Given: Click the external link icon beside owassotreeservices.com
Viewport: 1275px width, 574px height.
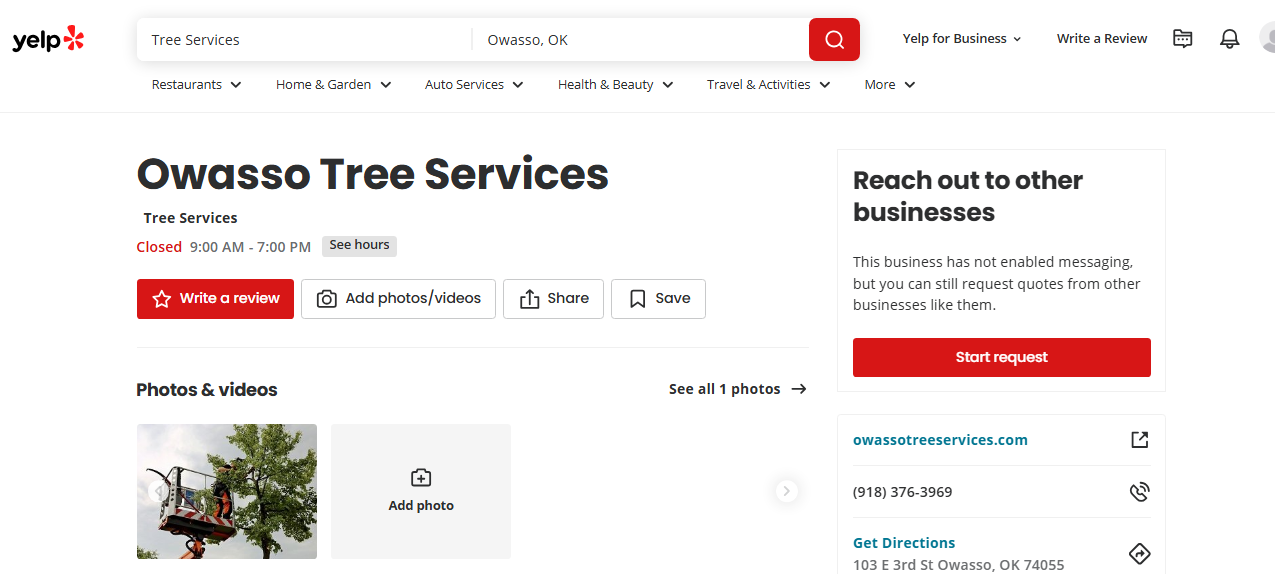Looking at the screenshot, I should 1139,440.
